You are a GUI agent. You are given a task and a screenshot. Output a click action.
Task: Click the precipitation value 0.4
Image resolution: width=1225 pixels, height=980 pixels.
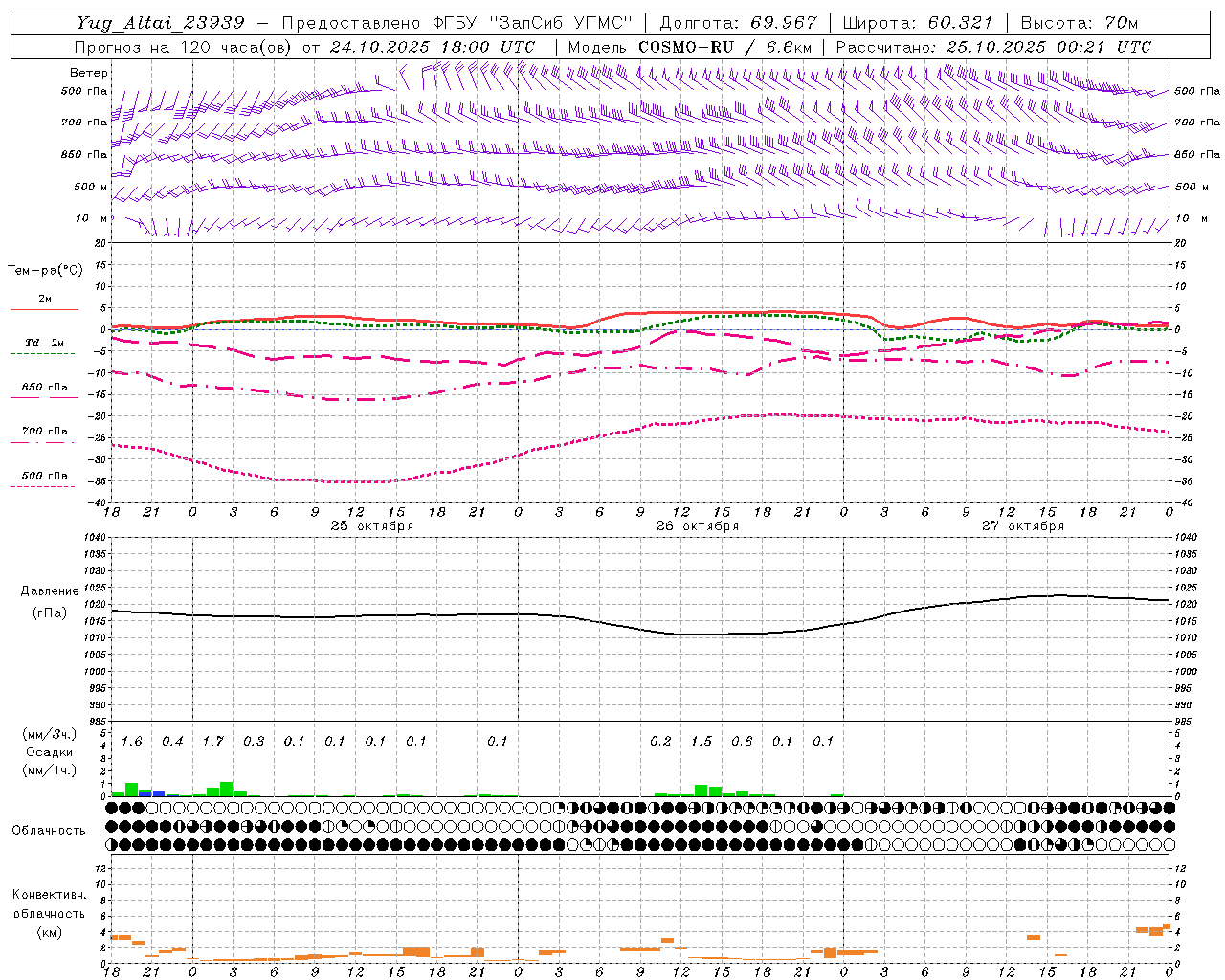tap(172, 742)
